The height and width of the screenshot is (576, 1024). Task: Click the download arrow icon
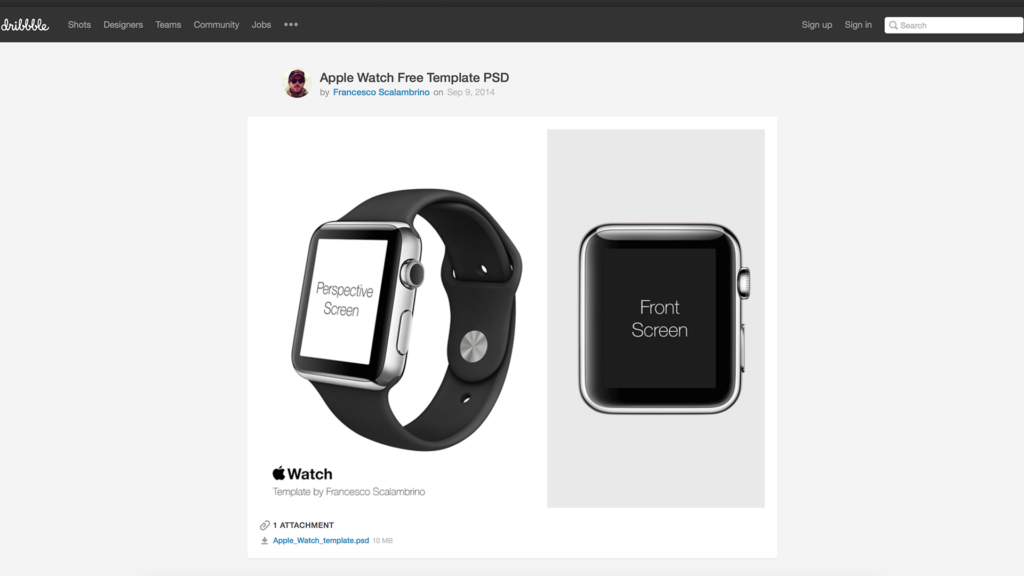click(264, 541)
